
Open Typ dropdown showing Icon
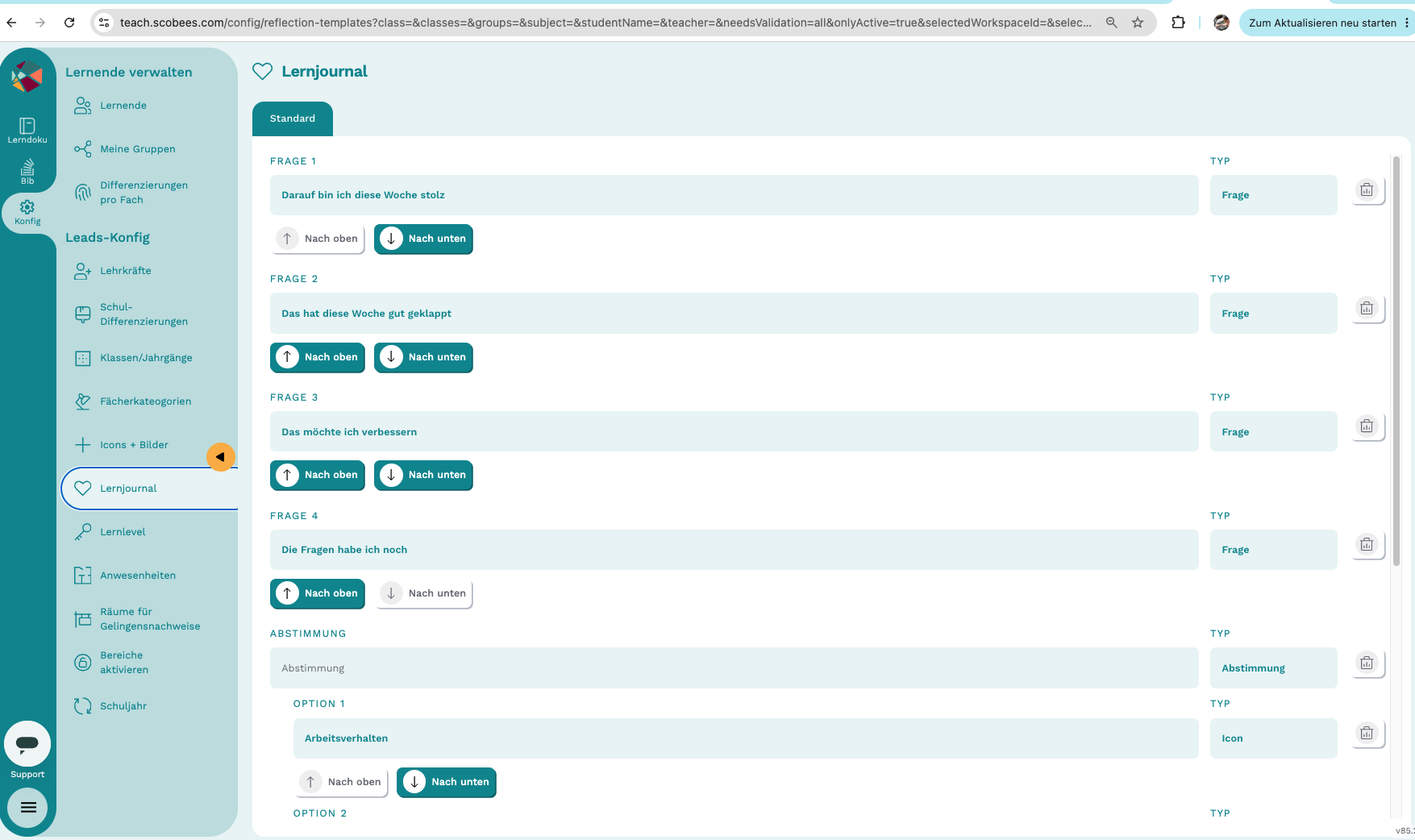pyautogui.click(x=1273, y=738)
